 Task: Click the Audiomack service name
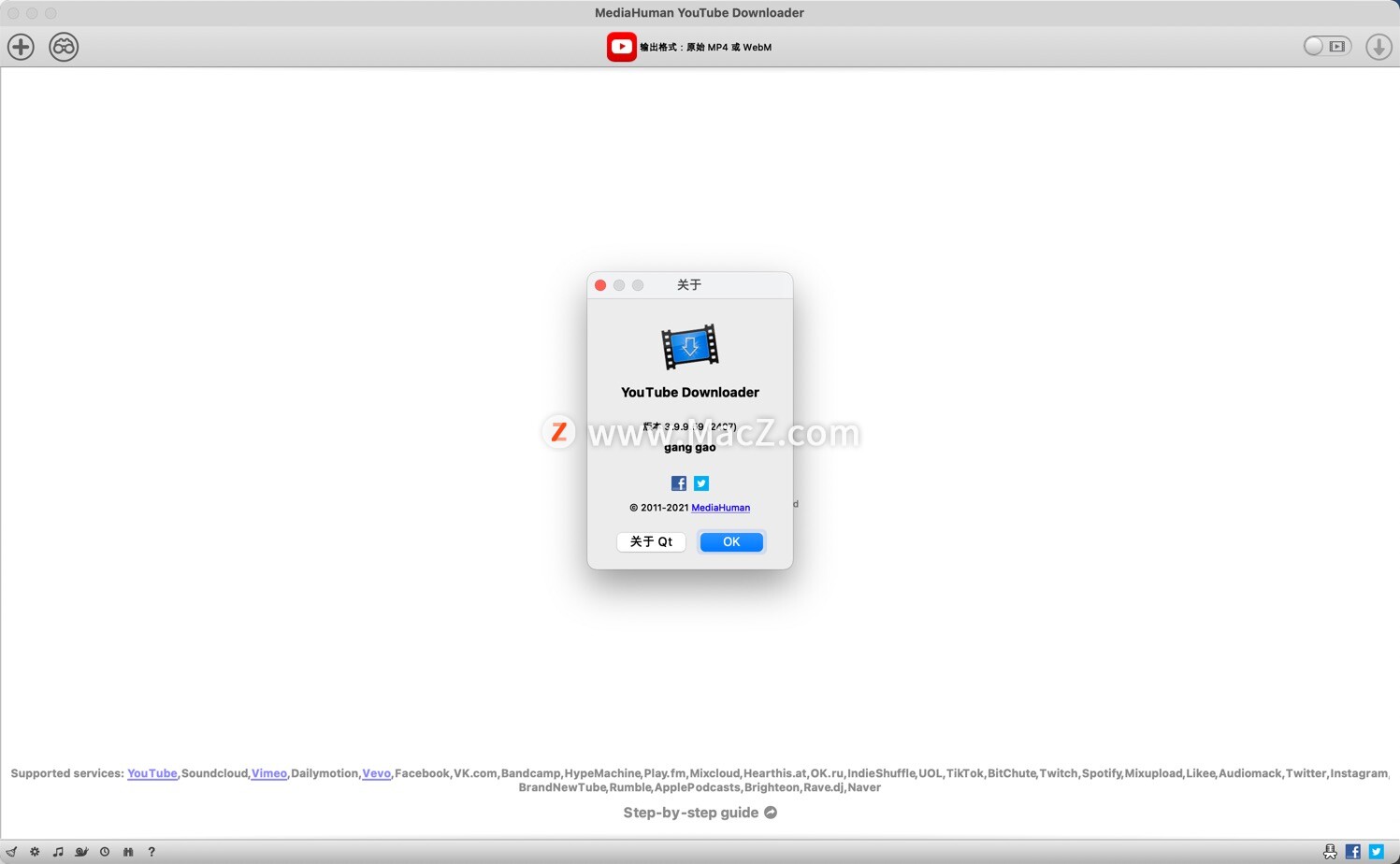(x=1249, y=773)
